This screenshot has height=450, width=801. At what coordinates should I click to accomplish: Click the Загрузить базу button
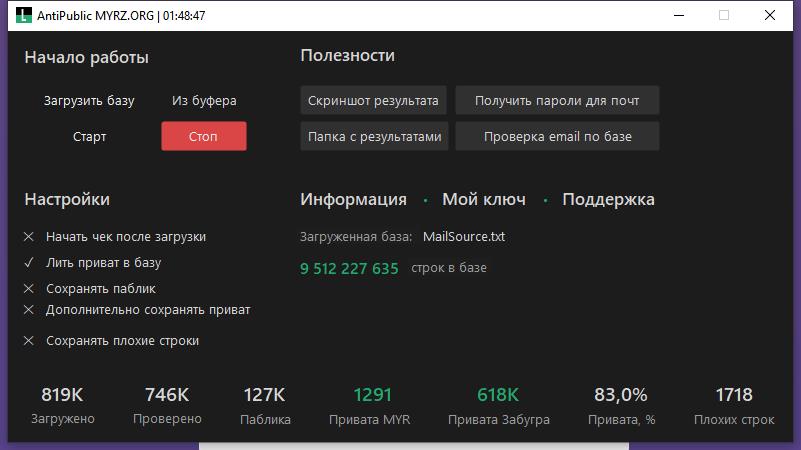pos(89,101)
